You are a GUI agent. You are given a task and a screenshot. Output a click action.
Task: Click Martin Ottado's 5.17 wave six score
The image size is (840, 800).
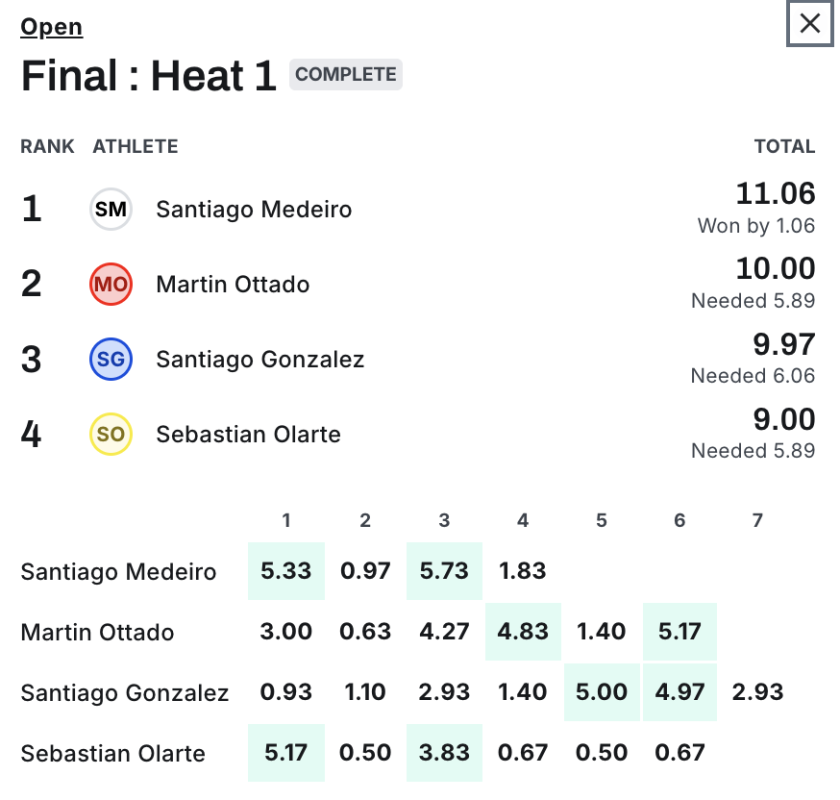tap(680, 632)
